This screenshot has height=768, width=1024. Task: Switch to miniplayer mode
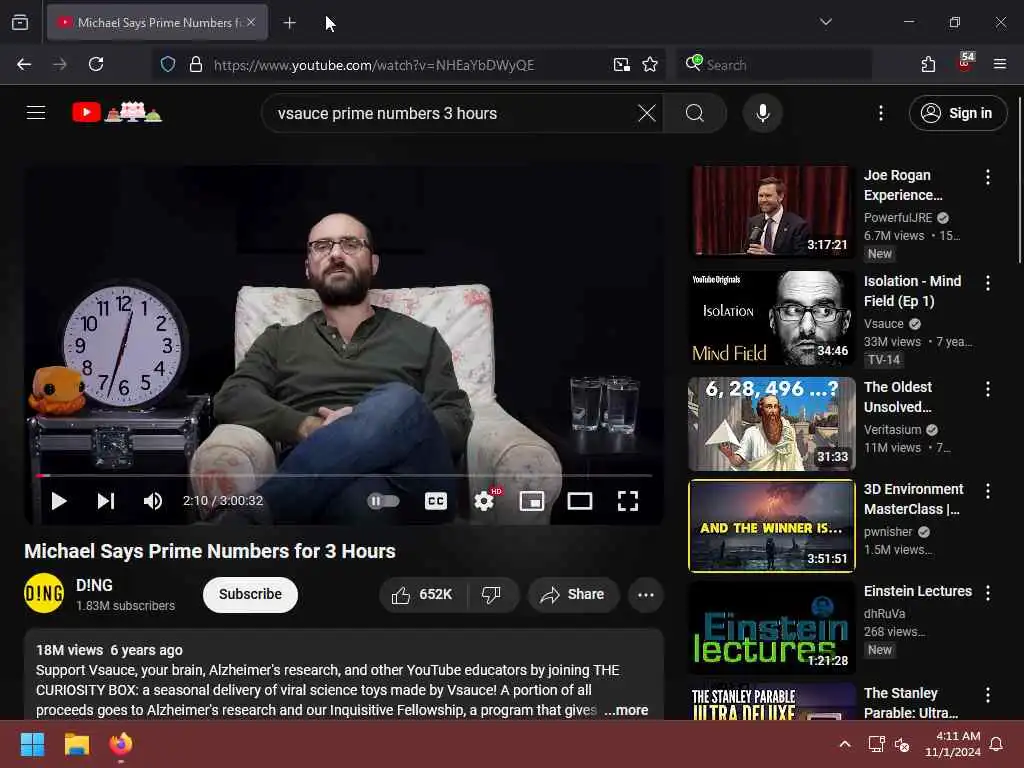point(532,501)
